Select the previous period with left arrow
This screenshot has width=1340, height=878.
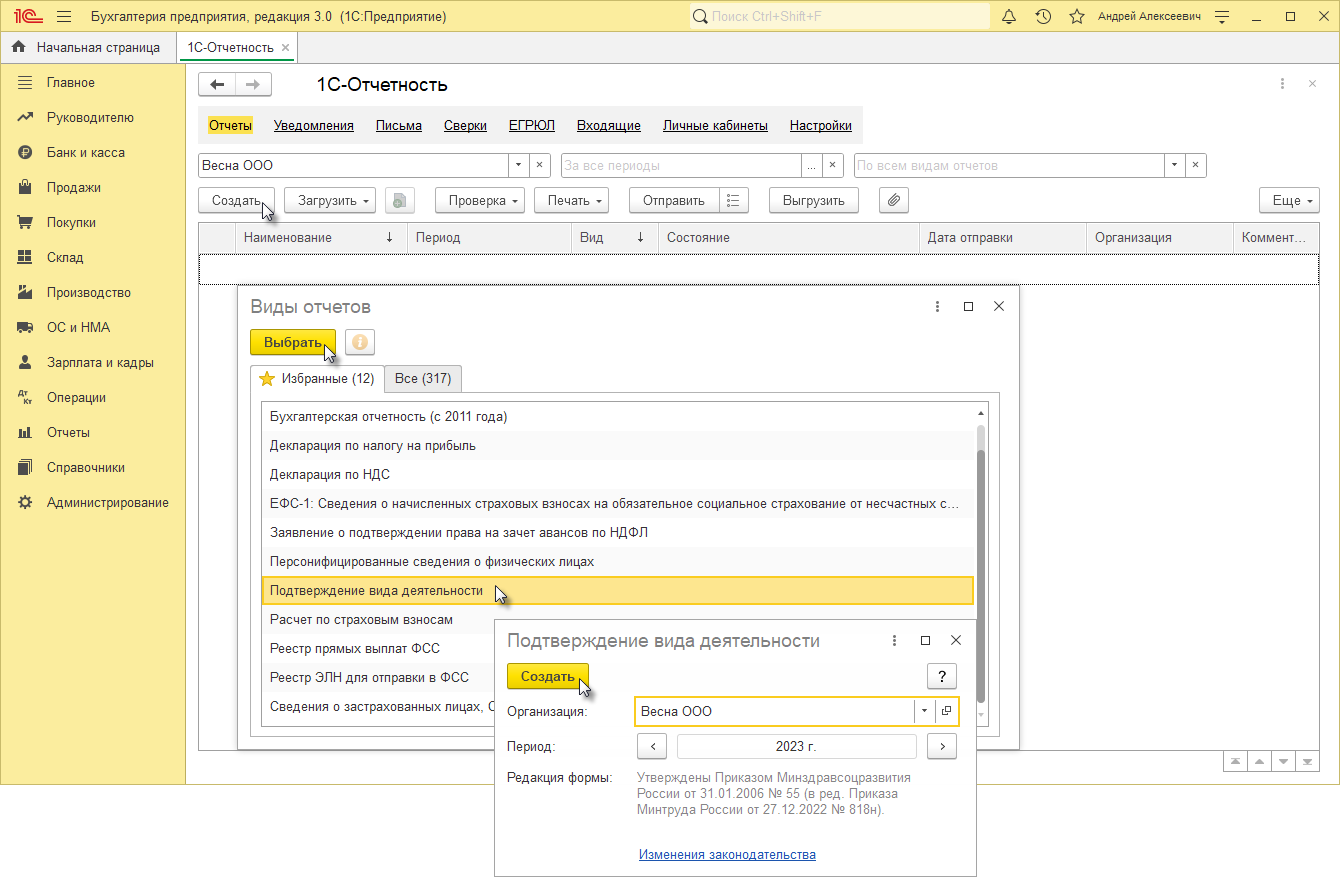652,747
